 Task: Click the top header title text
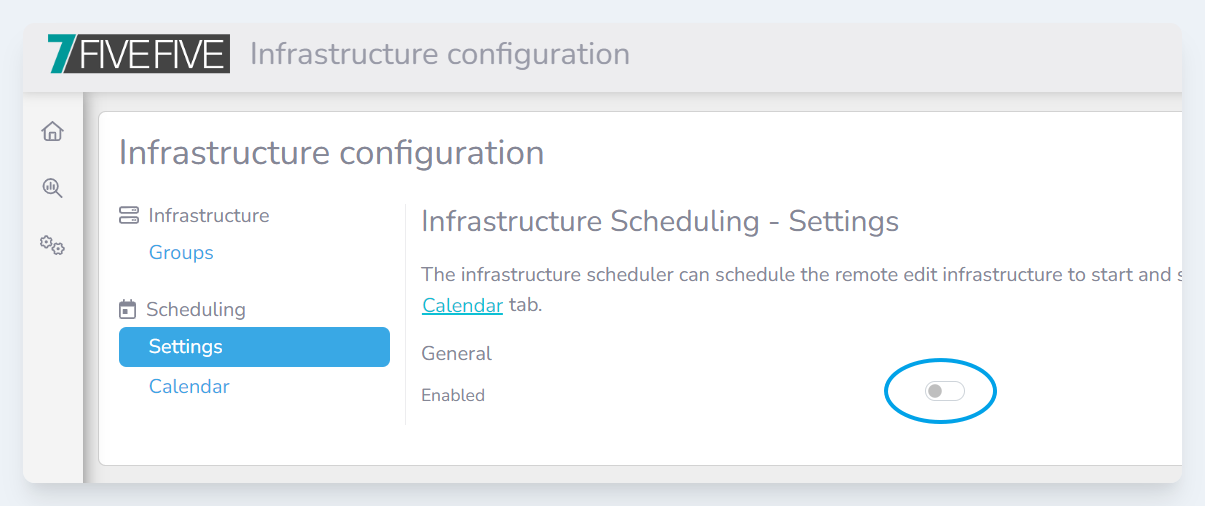pos(440,54)
